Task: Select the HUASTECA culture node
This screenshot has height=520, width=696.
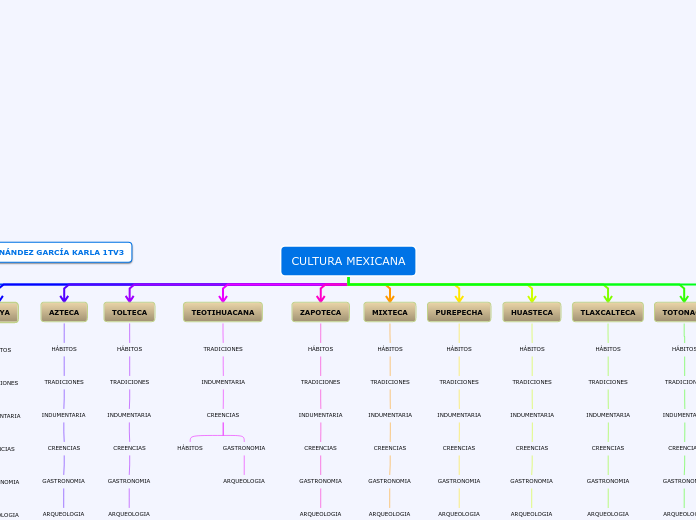Action: 532,312
